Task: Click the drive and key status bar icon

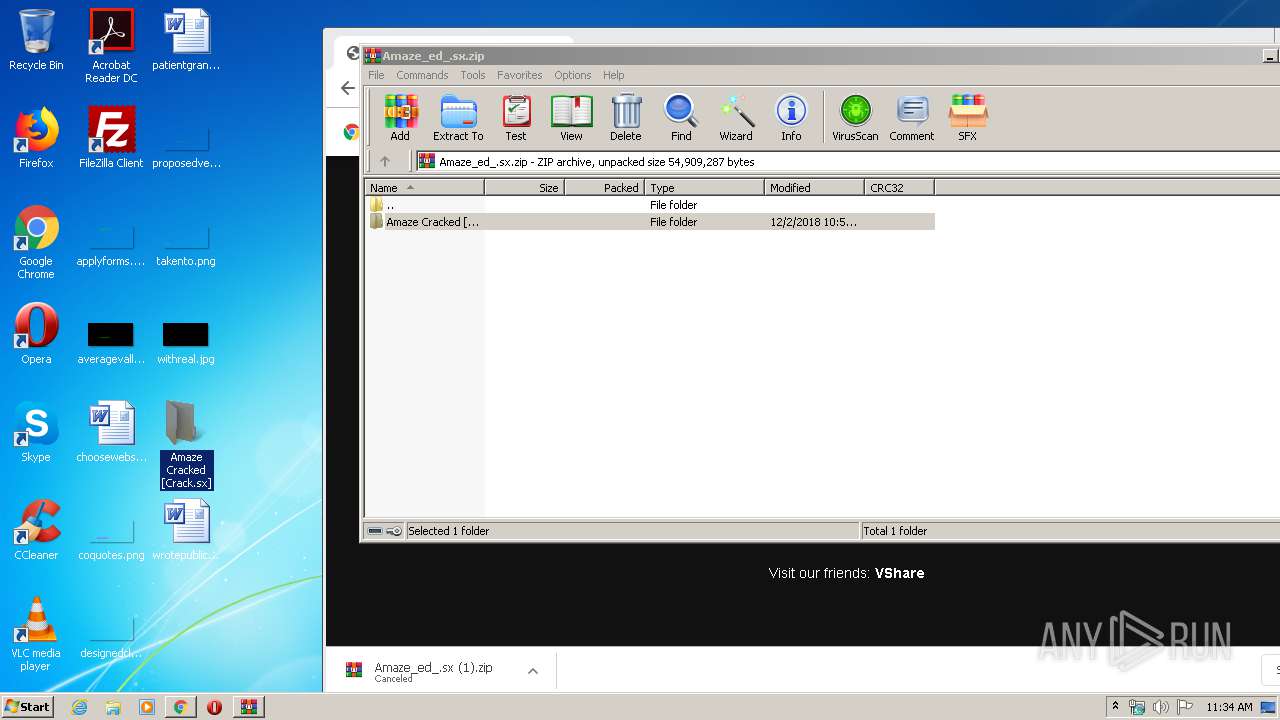Action: (x=385, y=531)
